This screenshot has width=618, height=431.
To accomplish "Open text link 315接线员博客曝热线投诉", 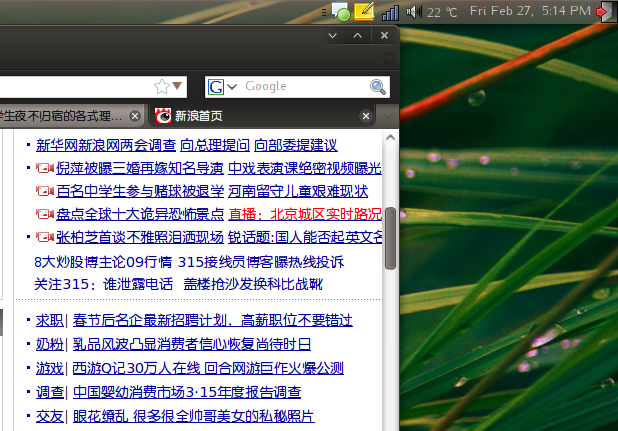I will point(261,262).
